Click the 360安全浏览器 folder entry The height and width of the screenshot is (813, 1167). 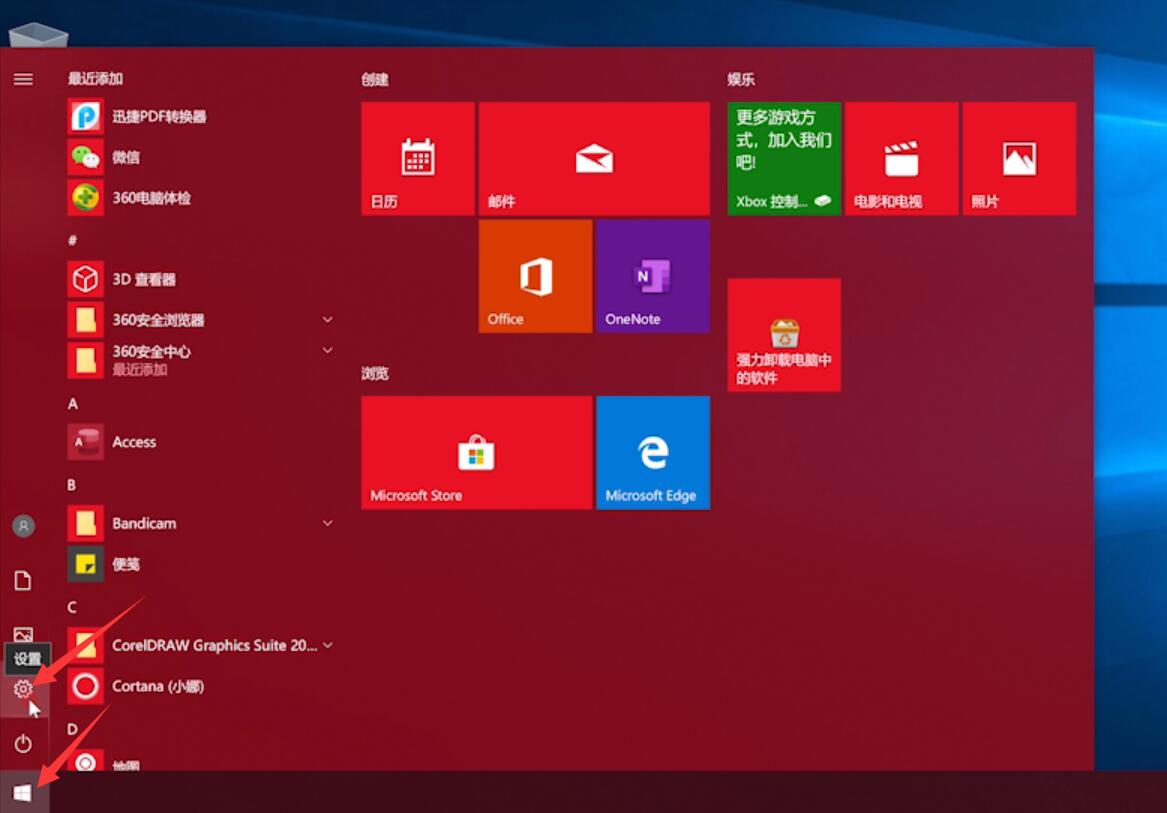pyautogui.click(x=200, y=320)
